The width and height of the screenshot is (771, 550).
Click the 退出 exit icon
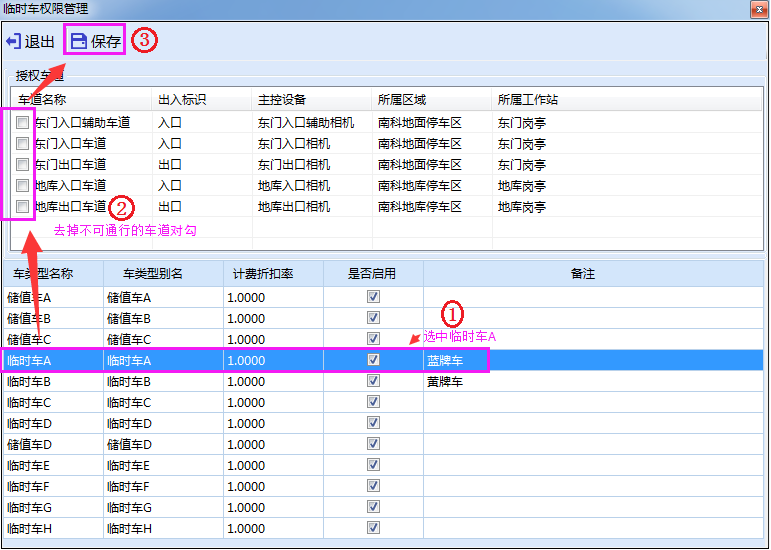[x=13, y=41]
